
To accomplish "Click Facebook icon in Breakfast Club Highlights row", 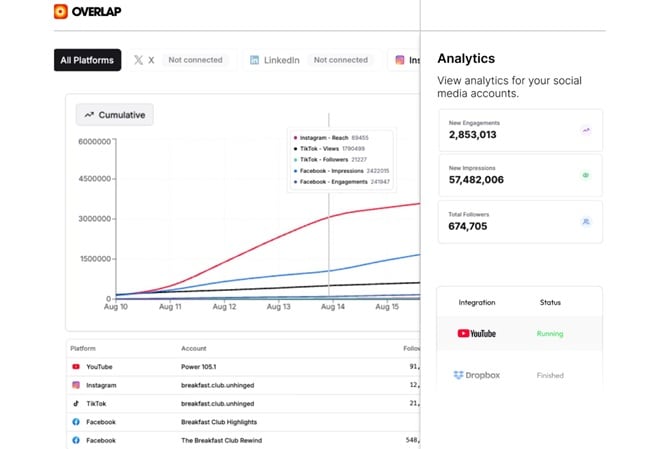I will [76, 422].
